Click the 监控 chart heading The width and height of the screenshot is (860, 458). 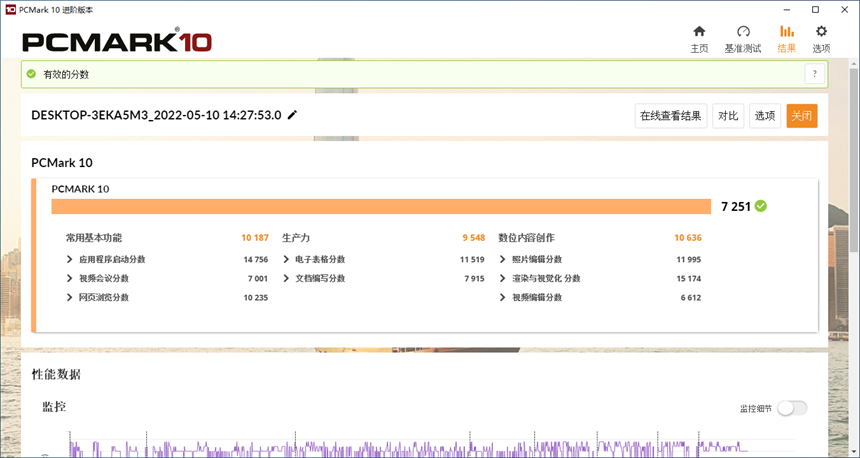tap(54, 406)
